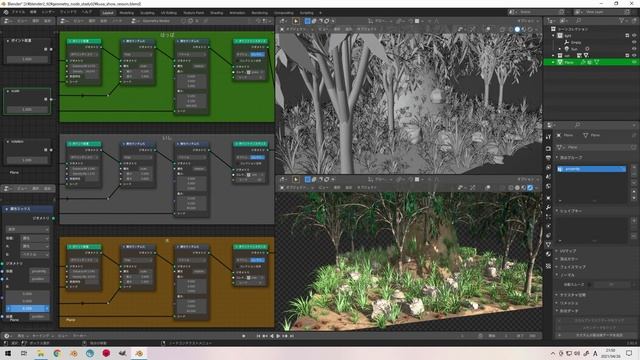Select the proximity vertex group entry

591,169
